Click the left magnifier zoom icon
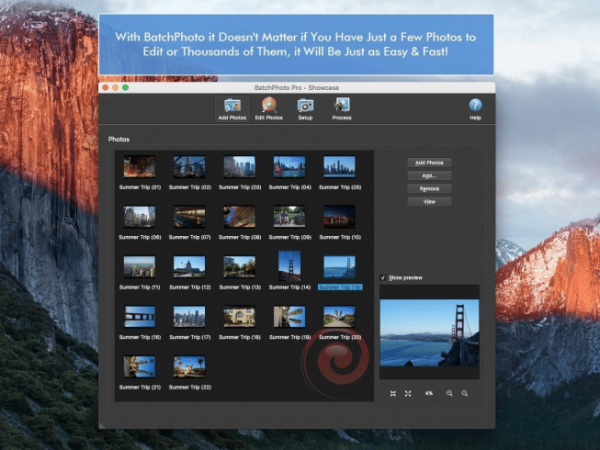 click(449, 393)
